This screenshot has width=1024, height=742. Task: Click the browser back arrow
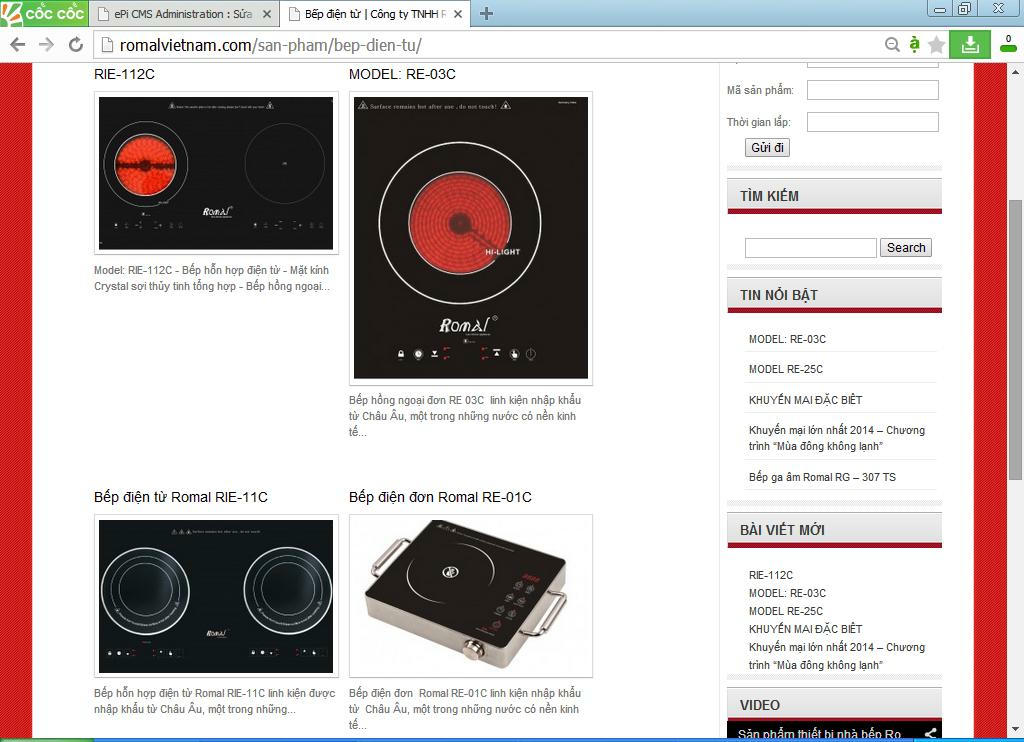[17, 45]
